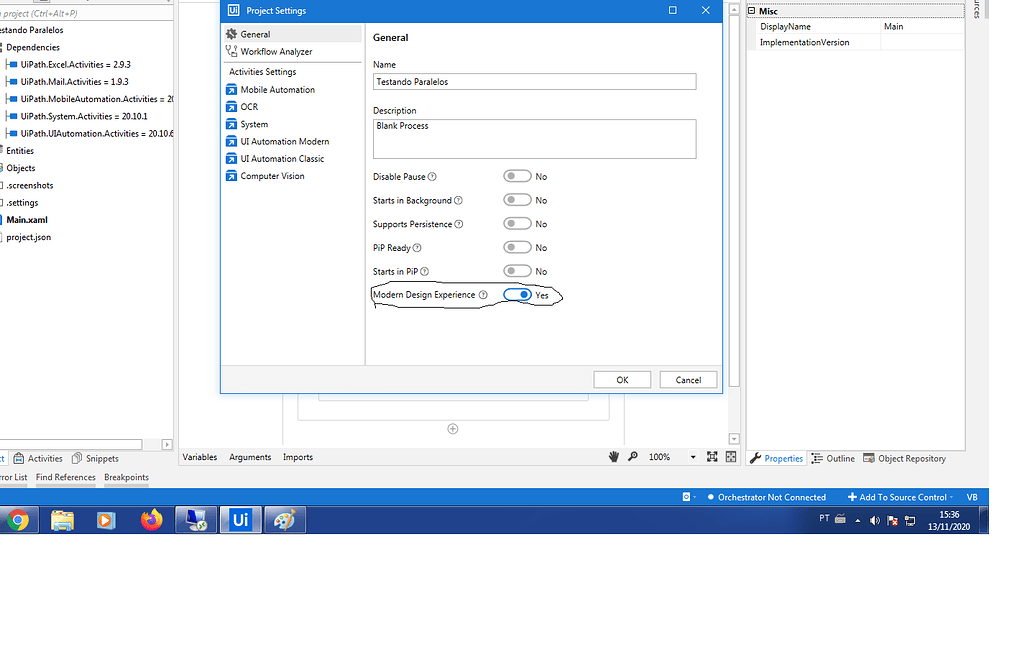Click the Pan hand tool in designer toolbar
1035x646 pixels.
(x=614, y=456)
